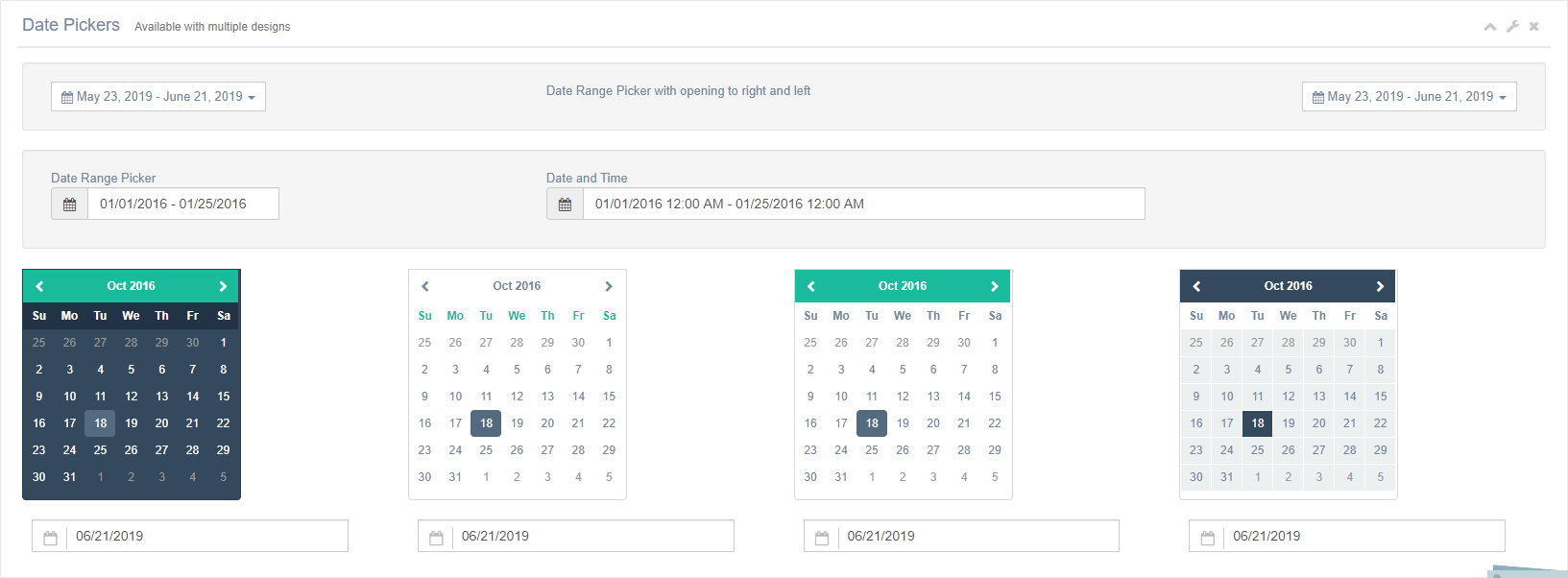Click calendar icon below third calendar
Image resolution: width=1568 pixels, height=578 pixels.
pos(822,537)
